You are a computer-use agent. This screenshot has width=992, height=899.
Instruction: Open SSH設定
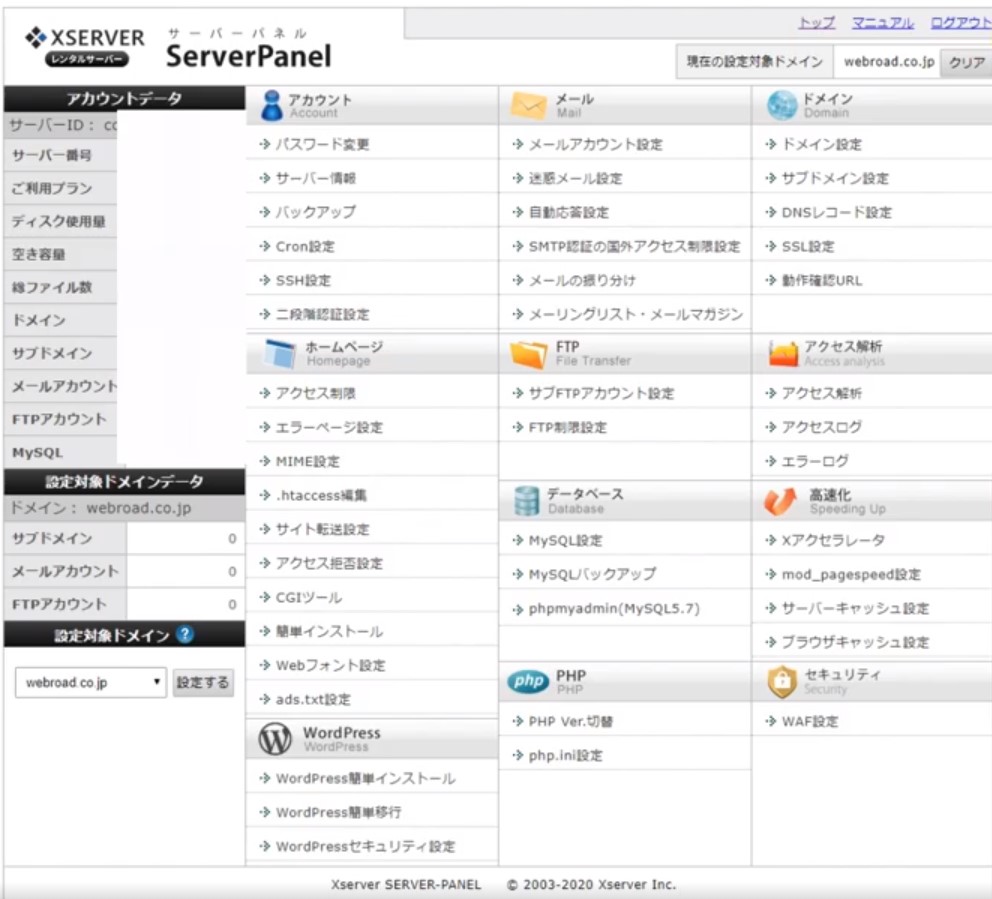point(303,280)
